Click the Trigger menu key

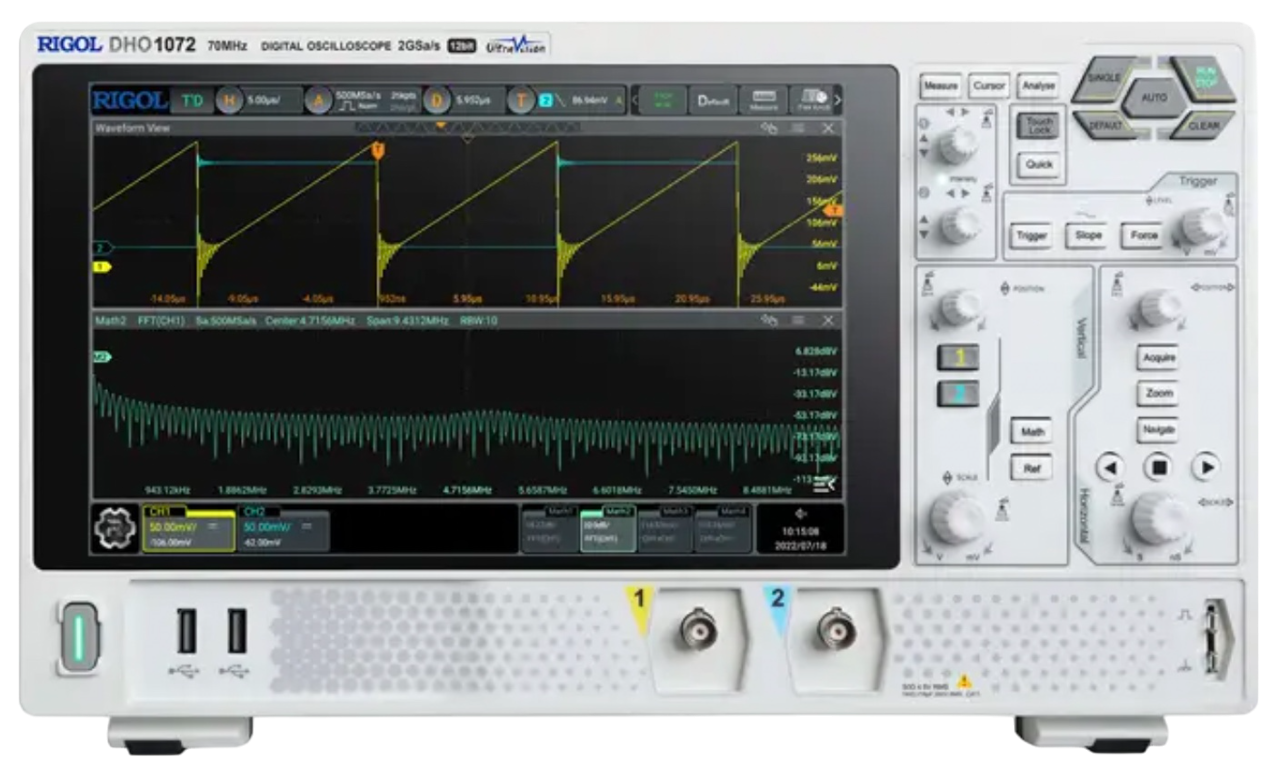click(1031, 236)
